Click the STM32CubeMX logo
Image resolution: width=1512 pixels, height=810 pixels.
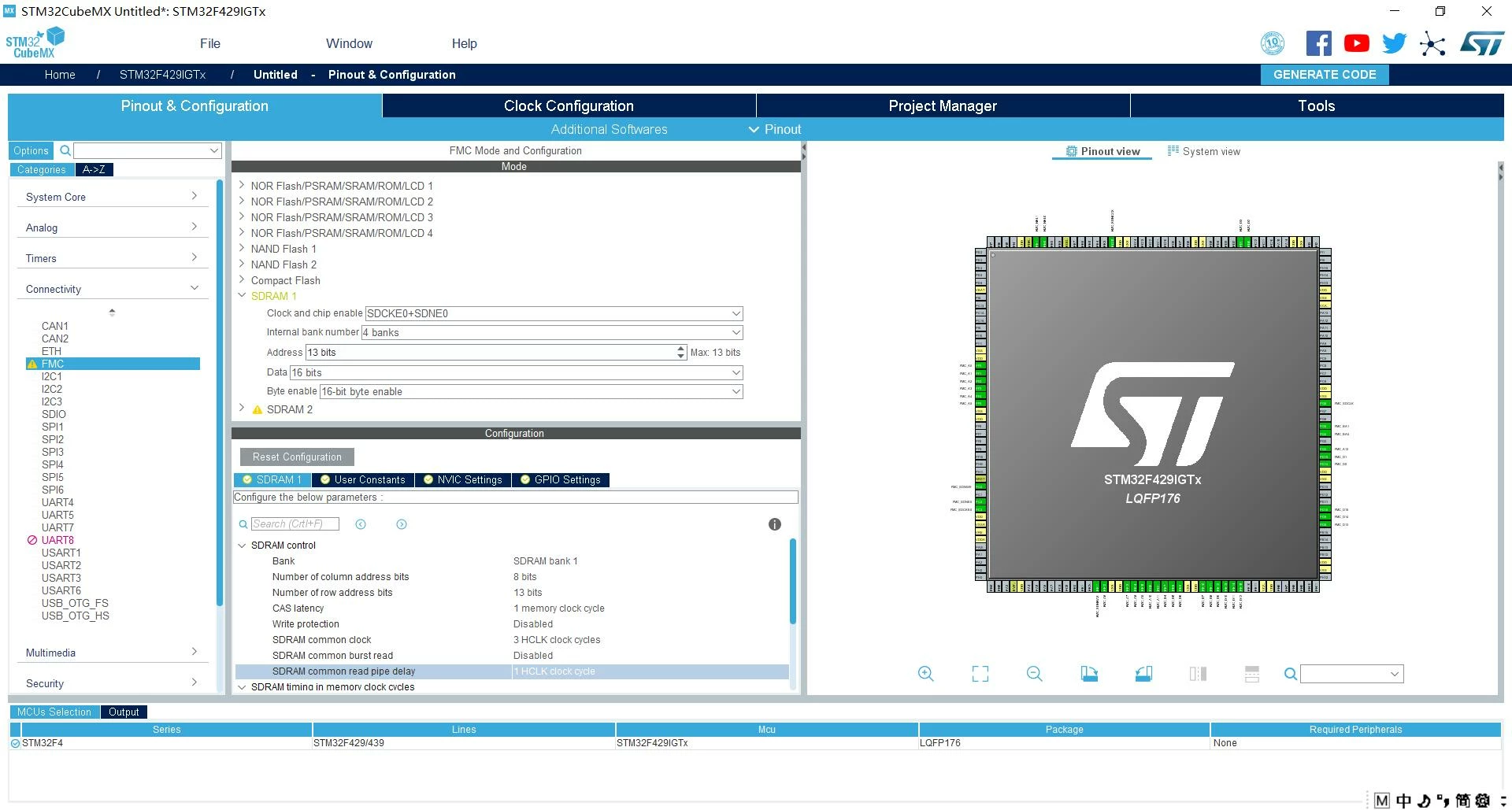35,43
